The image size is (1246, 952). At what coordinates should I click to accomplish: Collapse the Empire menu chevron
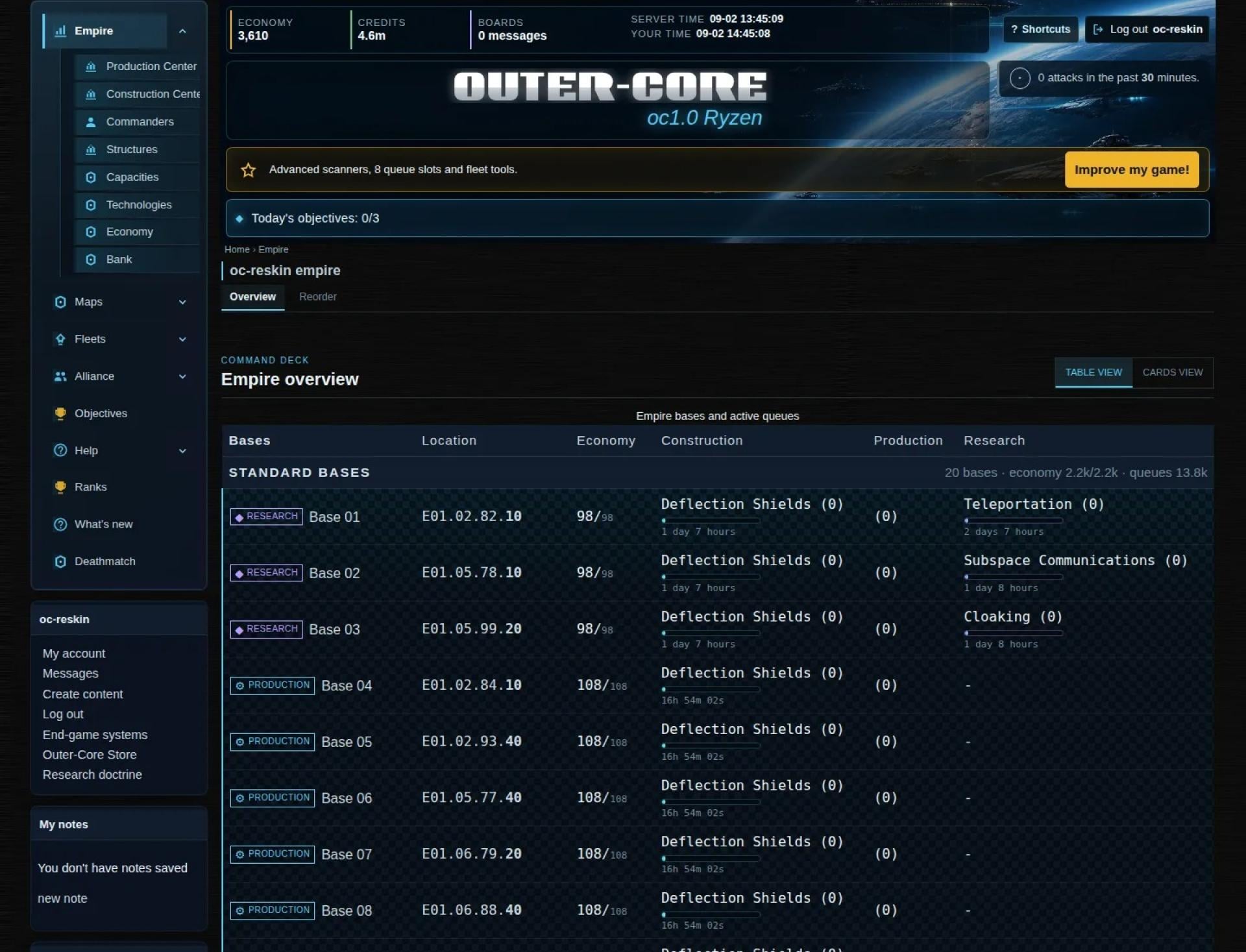click(182, 31)
